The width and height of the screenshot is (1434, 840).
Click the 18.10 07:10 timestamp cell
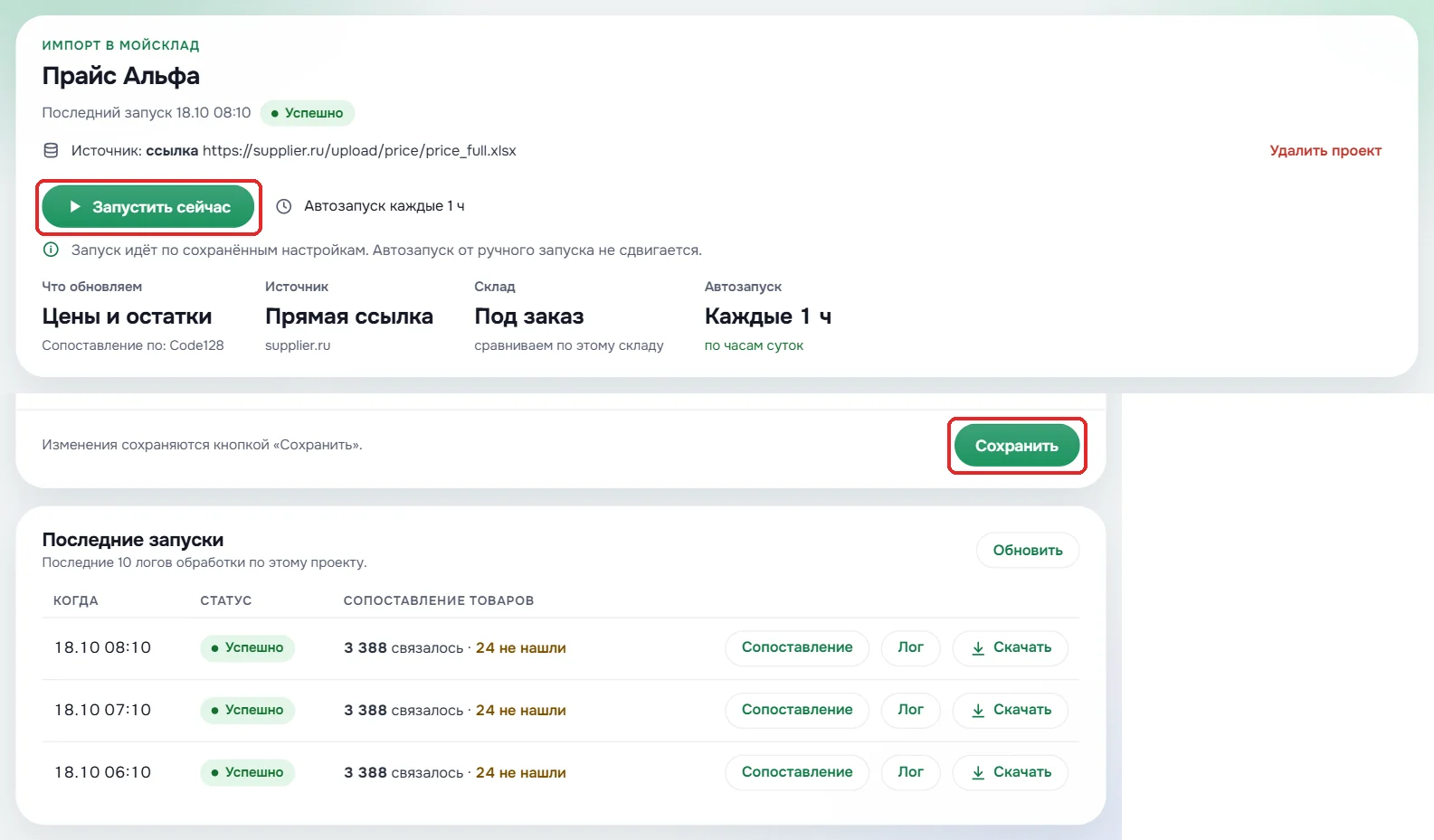(103, 710)
